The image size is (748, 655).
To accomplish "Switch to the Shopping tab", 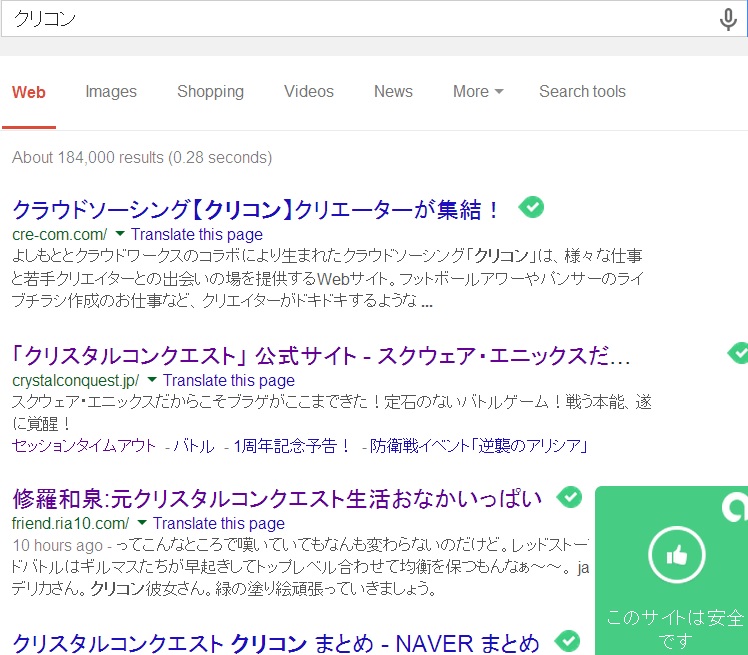I will tap(210, 92).
